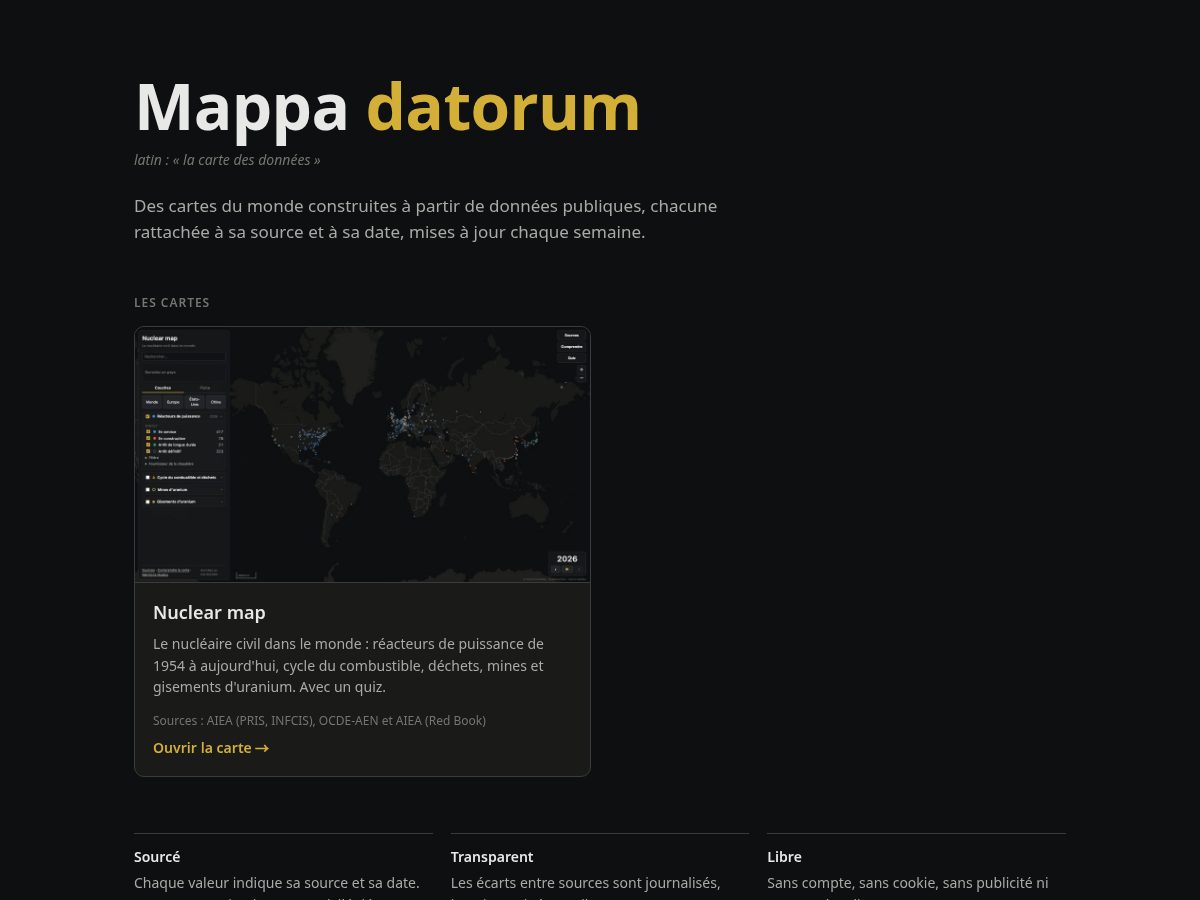Screen dimensions: 1200x900
Task: Click the "Libre" column heading
Action: [784, 857]
